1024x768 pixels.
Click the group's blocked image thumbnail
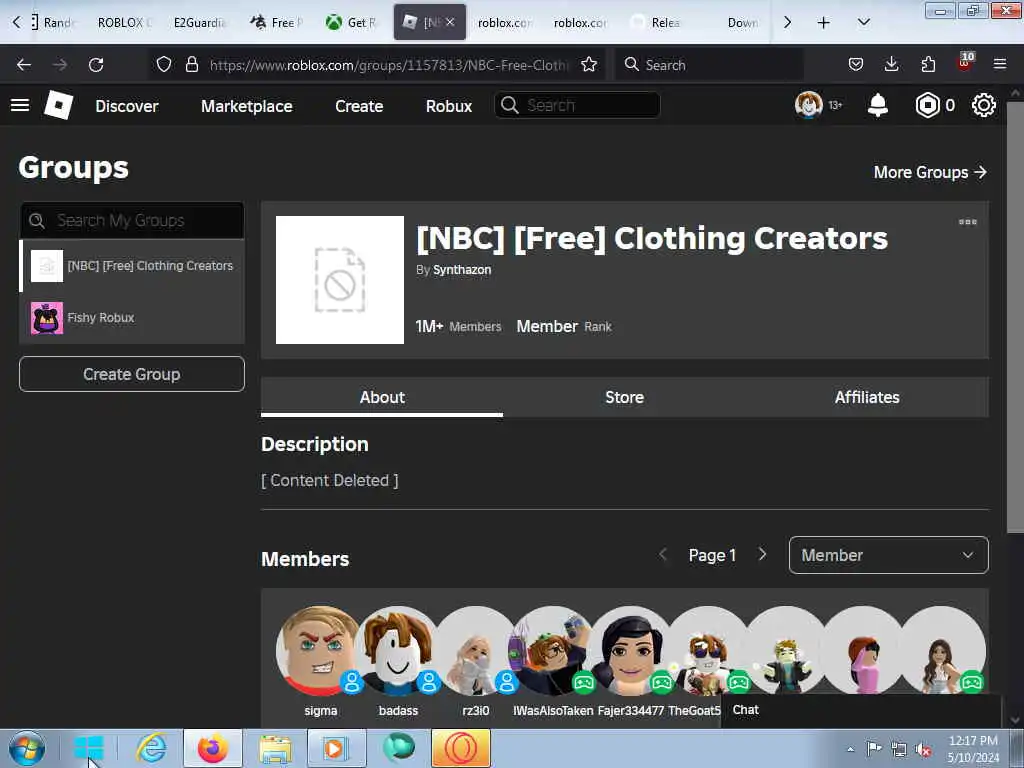[x=340, y=280]
